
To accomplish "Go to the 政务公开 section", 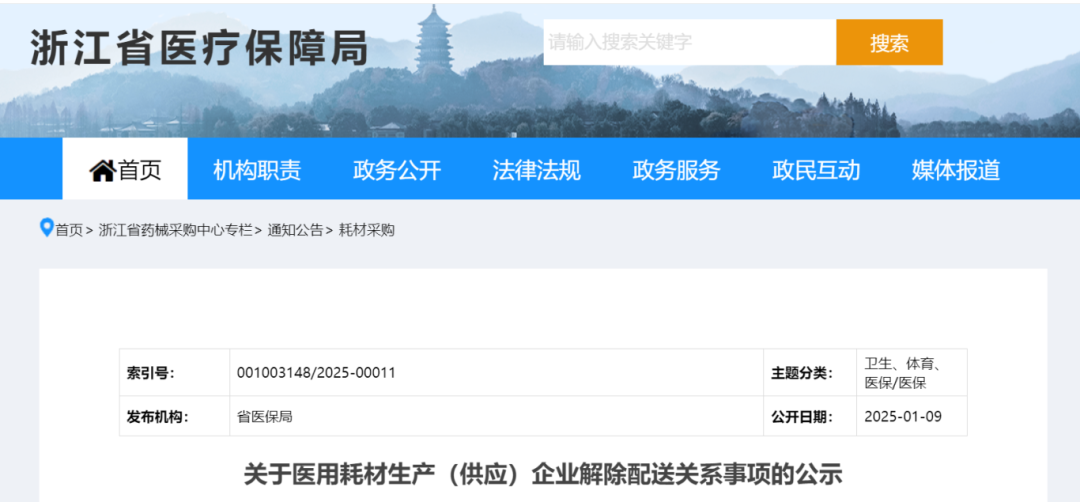I will pos(397,170).
